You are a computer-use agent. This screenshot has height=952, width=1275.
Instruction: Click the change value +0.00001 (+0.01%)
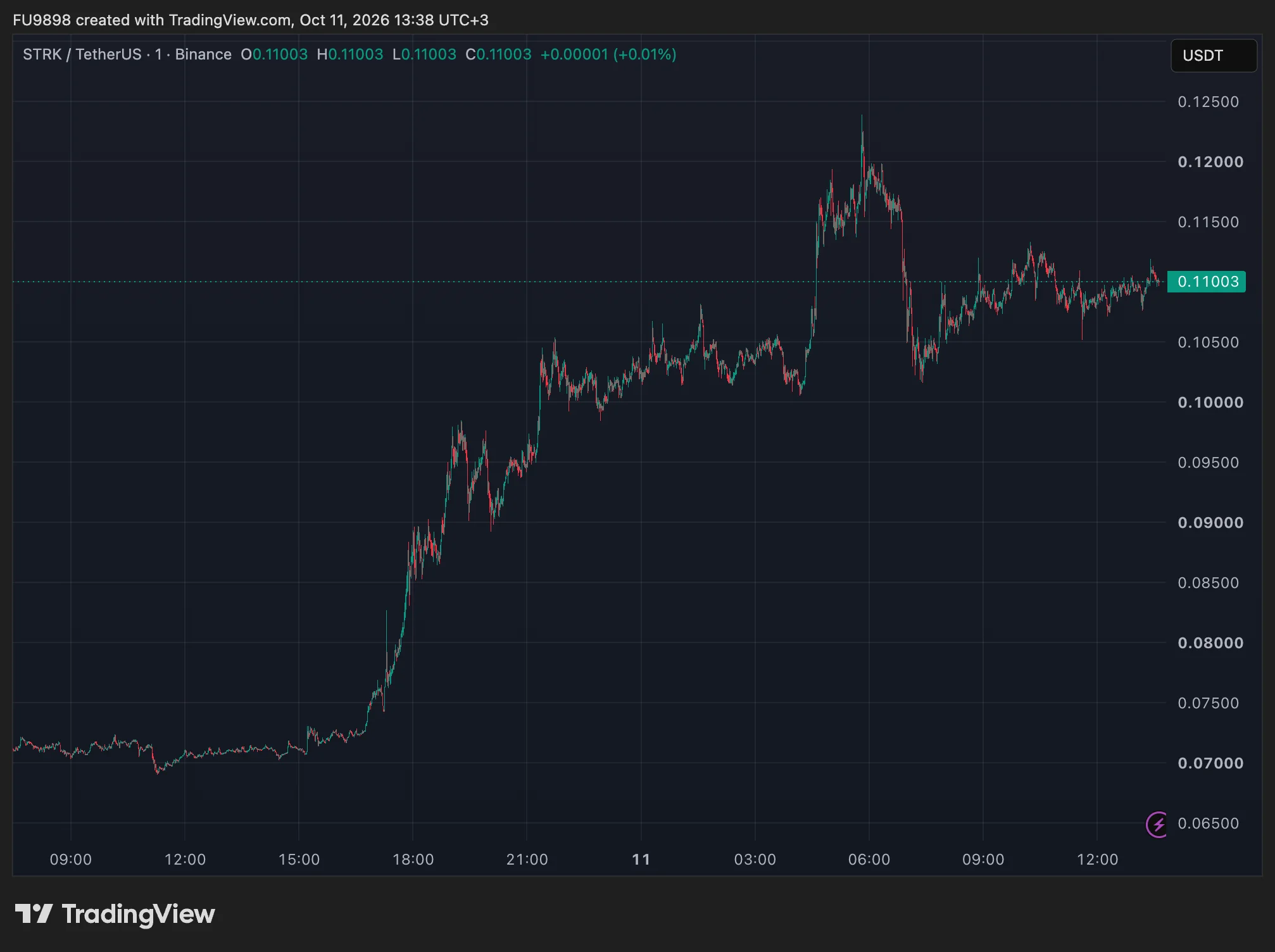[x=608, y=54]
